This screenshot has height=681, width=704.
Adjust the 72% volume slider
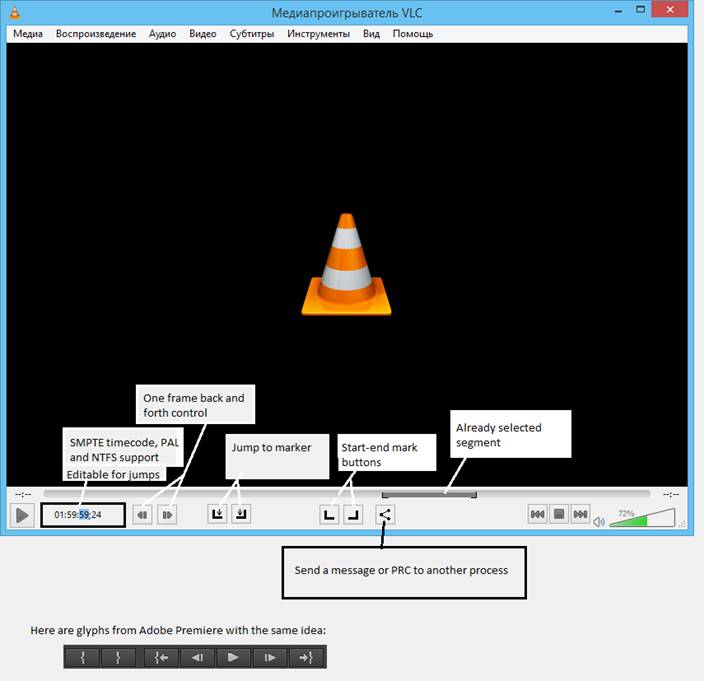642,518
